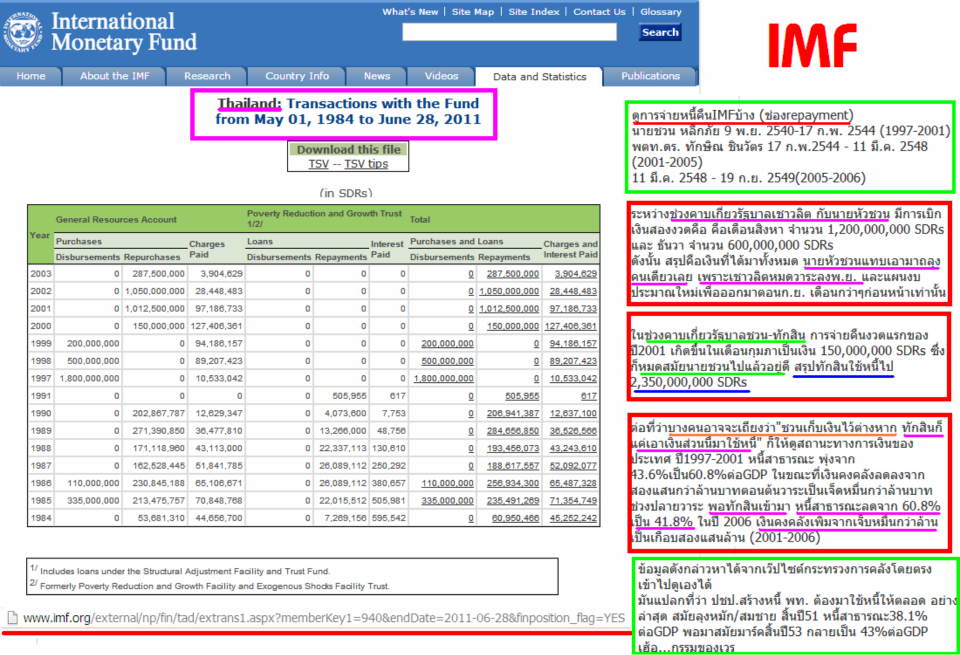Click the page icon beside the imf.org URL
The height and width of the screenshot is (655, 960).
(x=12, y=618)
